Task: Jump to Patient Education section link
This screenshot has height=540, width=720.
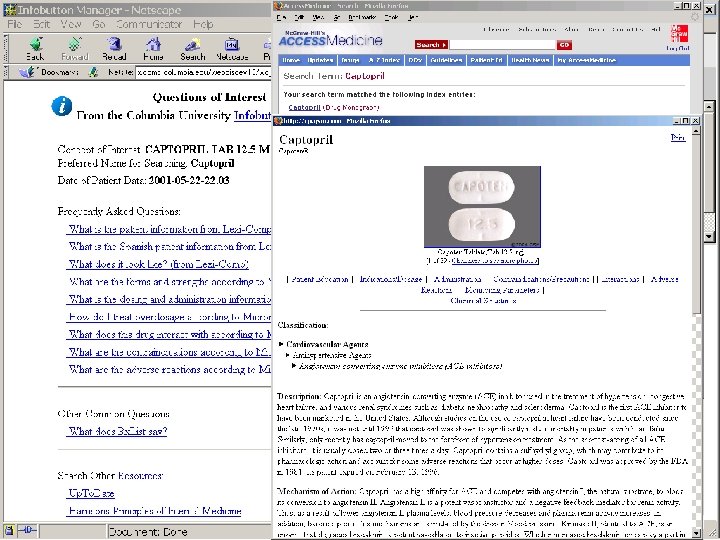Action: [320, 279]
